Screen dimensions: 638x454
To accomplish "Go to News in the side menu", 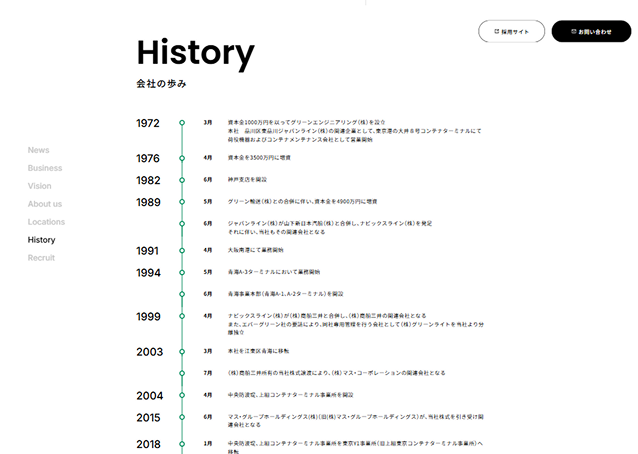I will [x=38, y=150].
